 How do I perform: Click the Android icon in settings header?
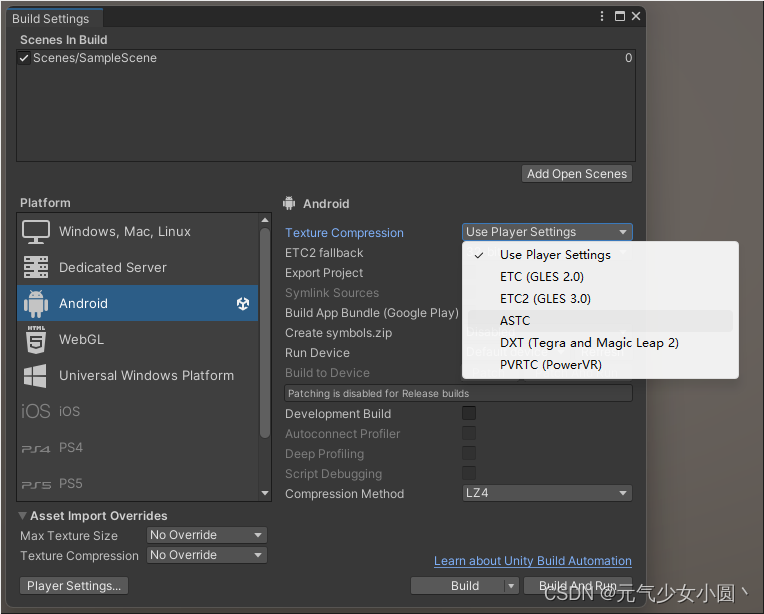point(289,203)
